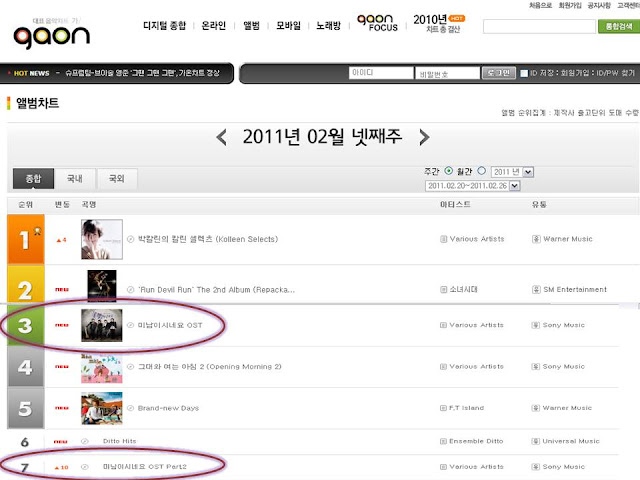Open the ID/PW 찾기 link
Image resolution: width=640 pixels, height=480 pixels.
coord(616,73)
